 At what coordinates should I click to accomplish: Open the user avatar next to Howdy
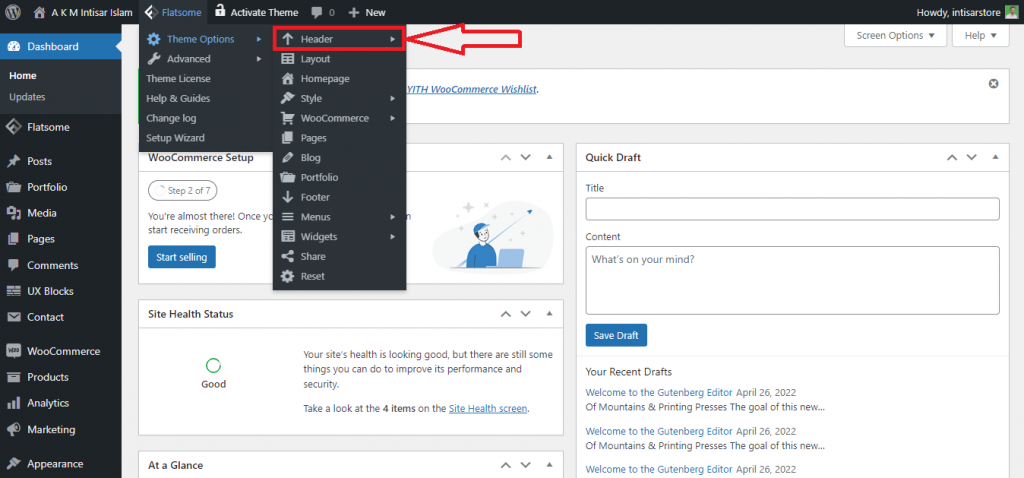point(1011,12)
